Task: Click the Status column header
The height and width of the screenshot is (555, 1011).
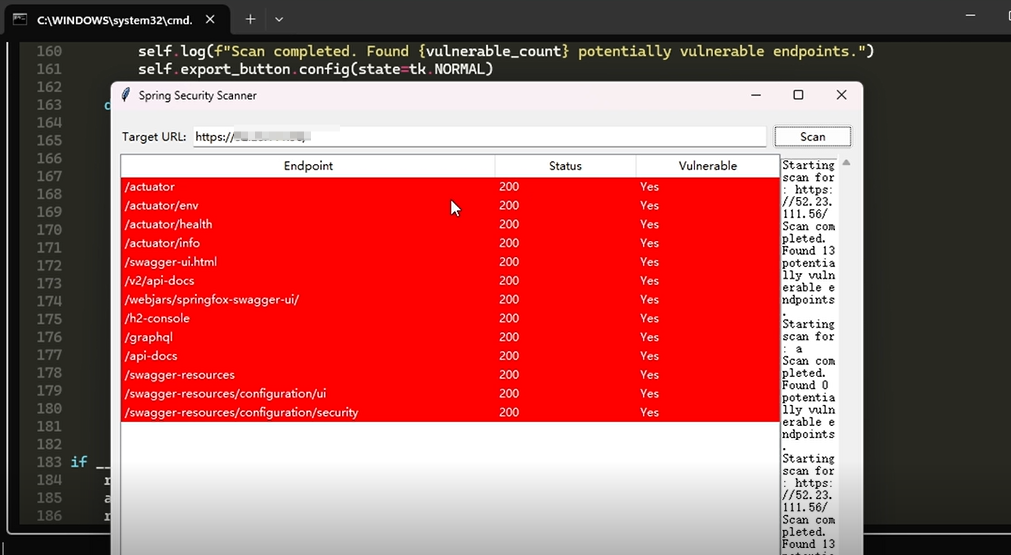Action: coord(565,166)
